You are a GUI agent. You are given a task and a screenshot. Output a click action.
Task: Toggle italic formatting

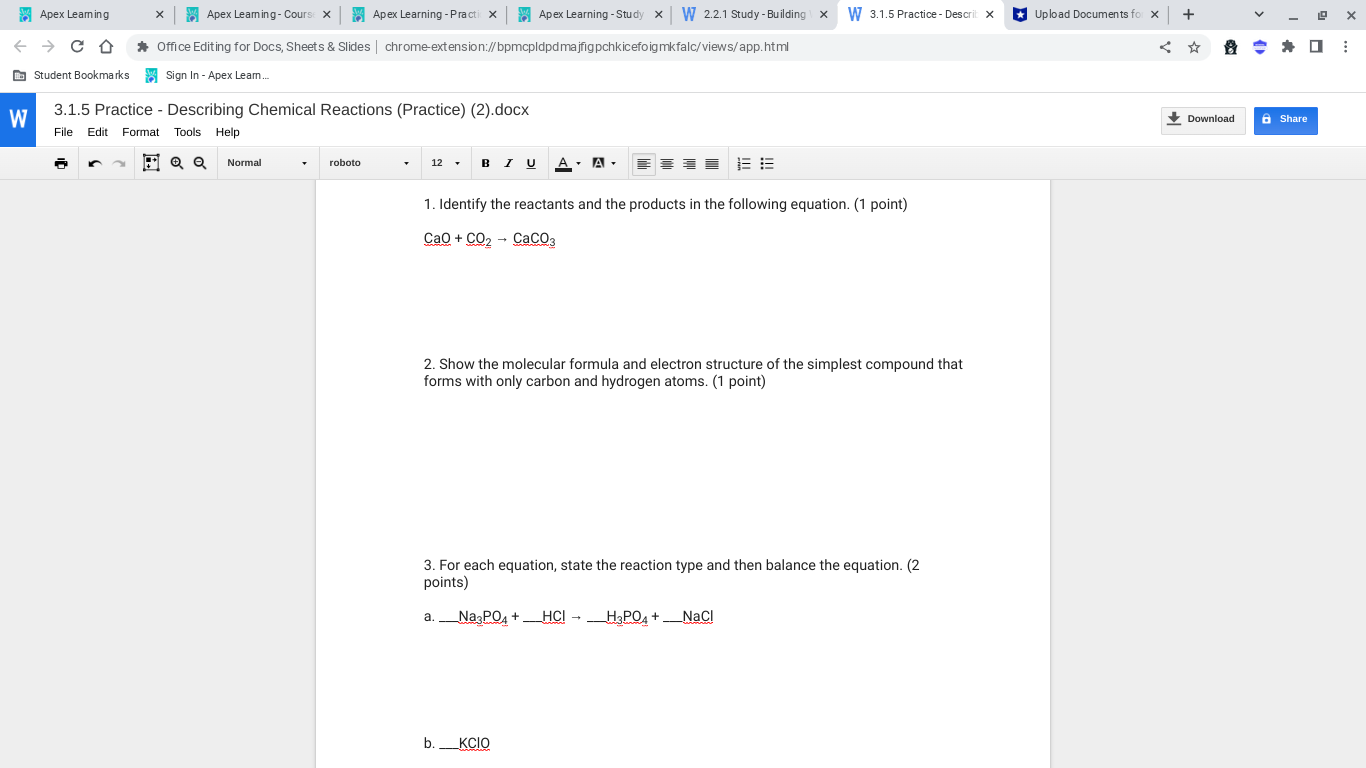coord(508,163)
